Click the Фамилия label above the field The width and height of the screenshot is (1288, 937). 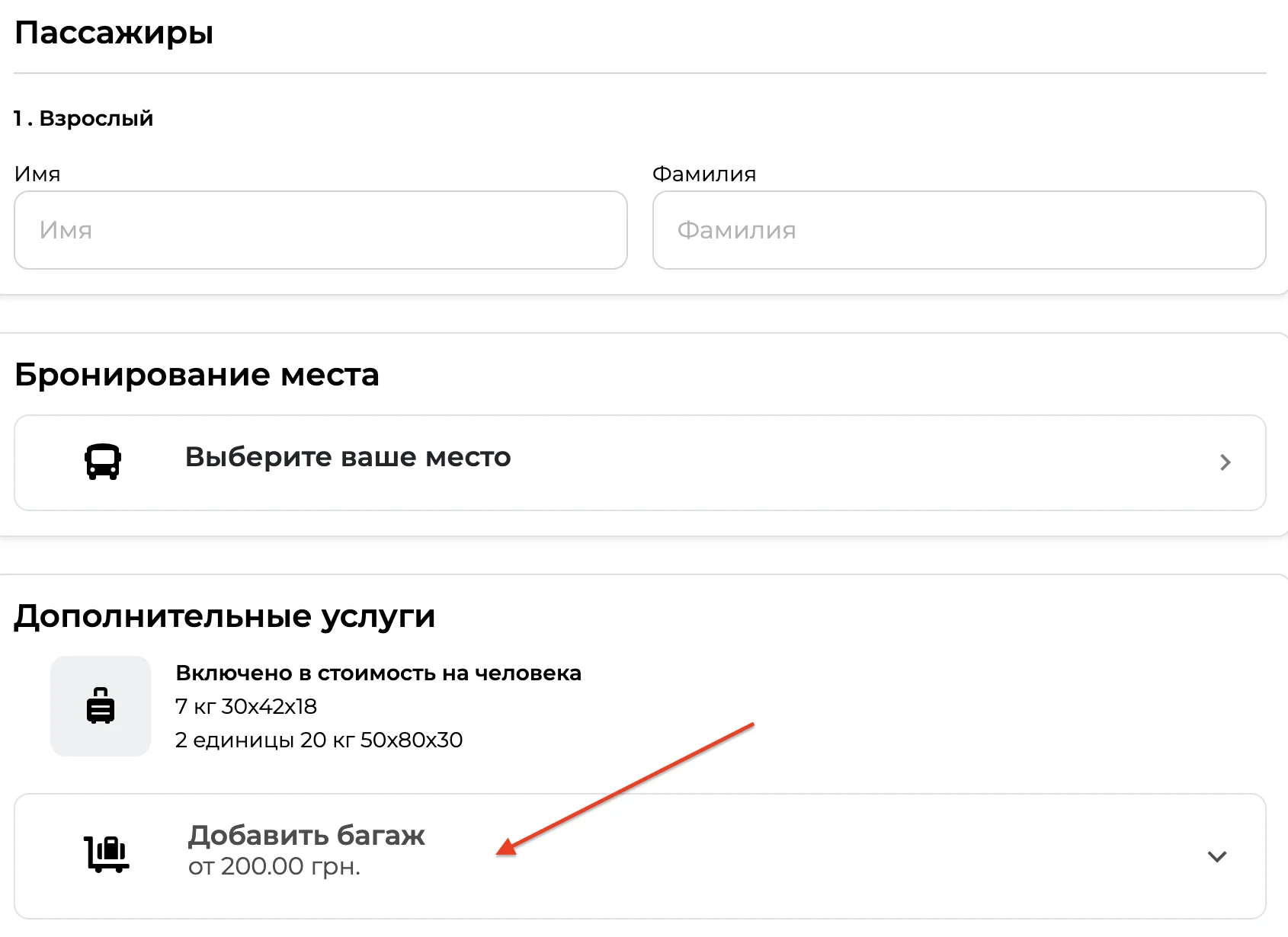pos(703,174)
